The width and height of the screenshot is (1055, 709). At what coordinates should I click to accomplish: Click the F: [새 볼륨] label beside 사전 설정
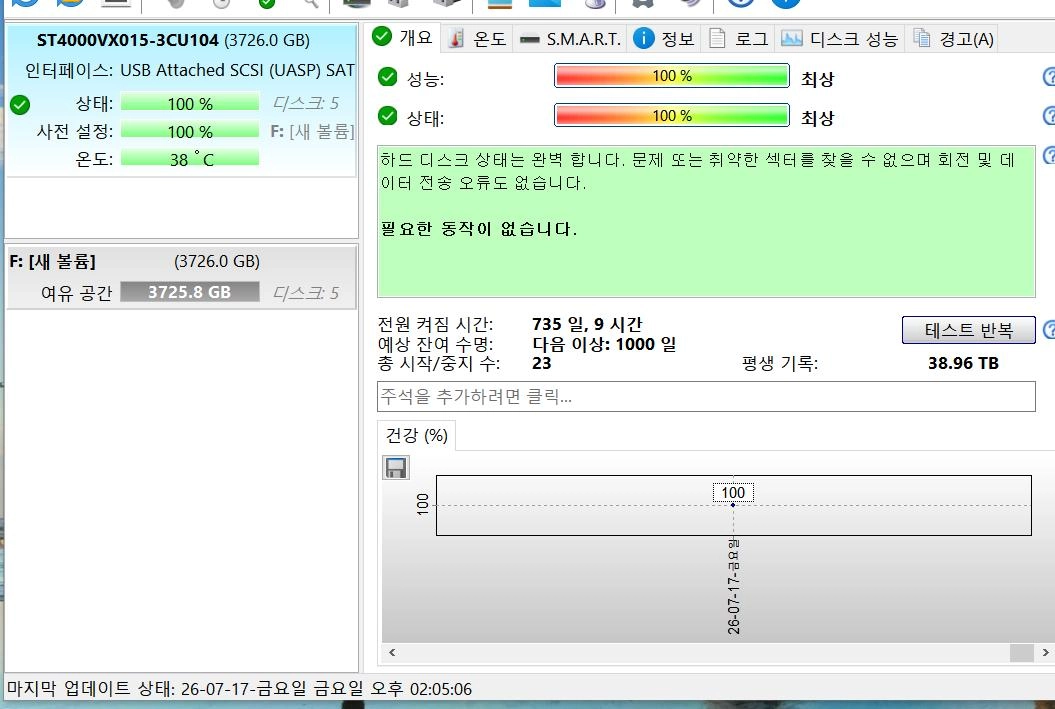click(x=312, y=131)
